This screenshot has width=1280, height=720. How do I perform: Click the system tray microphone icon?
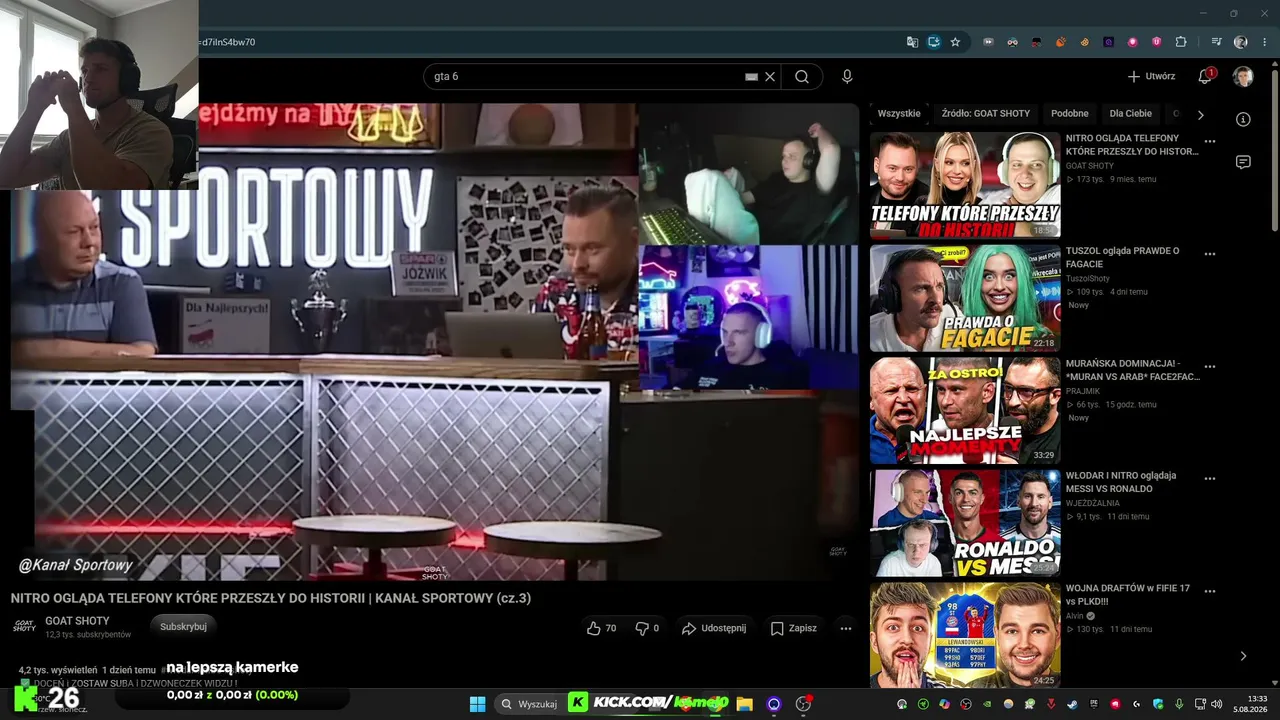point(1179,704)
